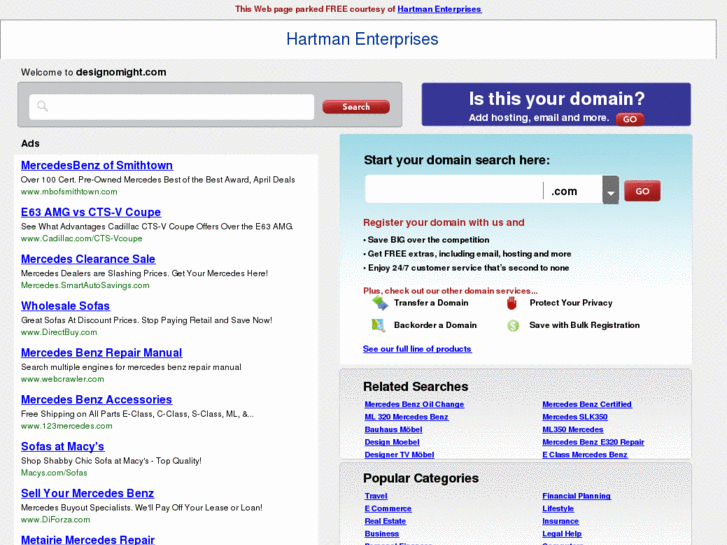Click Transfer a Domain text
Image resolution: width=727 pixels, height=545 pixels.
click(x=431, y=303)
